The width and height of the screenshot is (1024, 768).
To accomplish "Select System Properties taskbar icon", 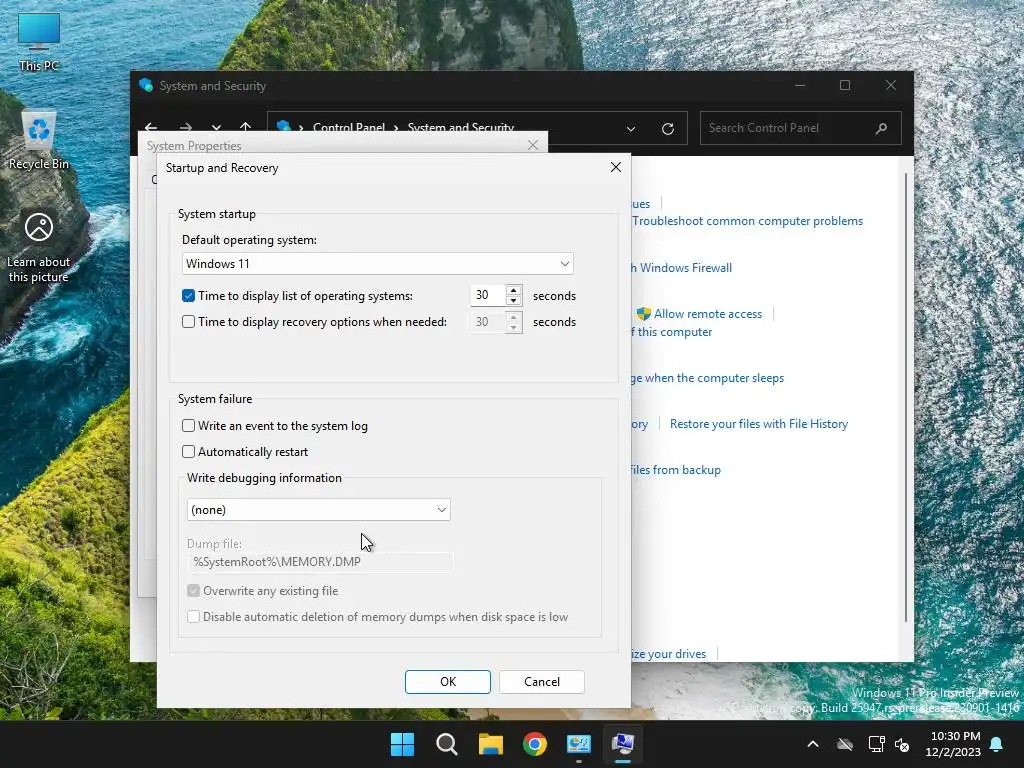I will tap(623, 744).
